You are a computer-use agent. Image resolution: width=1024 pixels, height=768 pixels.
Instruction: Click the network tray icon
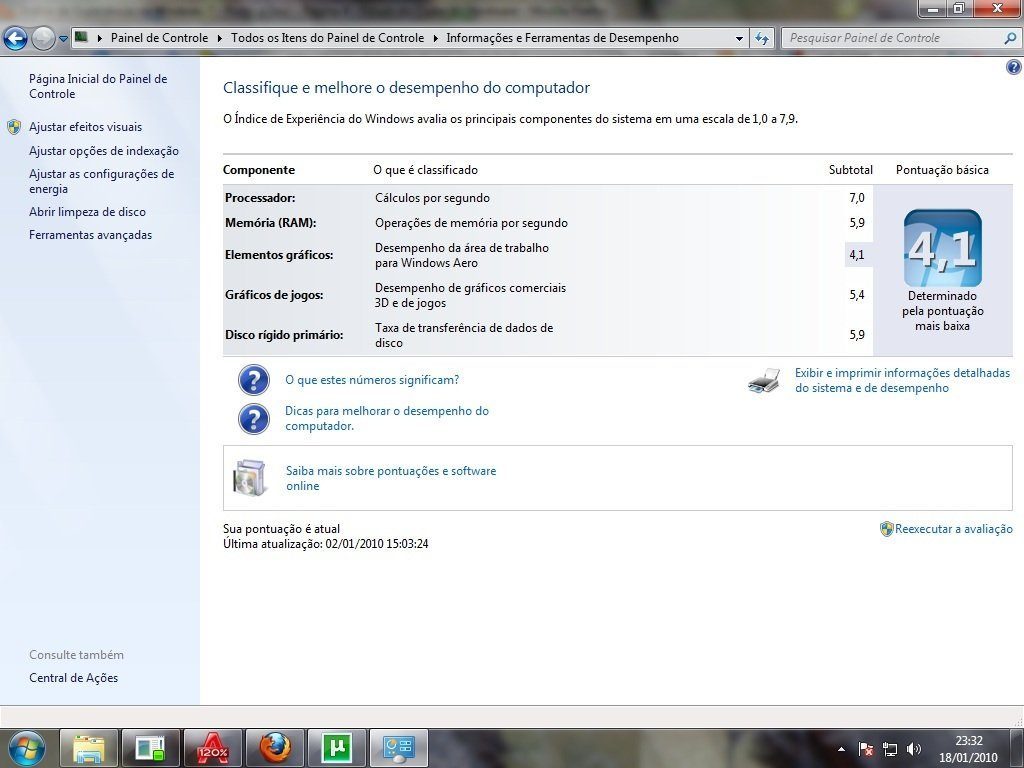tap(889, 749)
